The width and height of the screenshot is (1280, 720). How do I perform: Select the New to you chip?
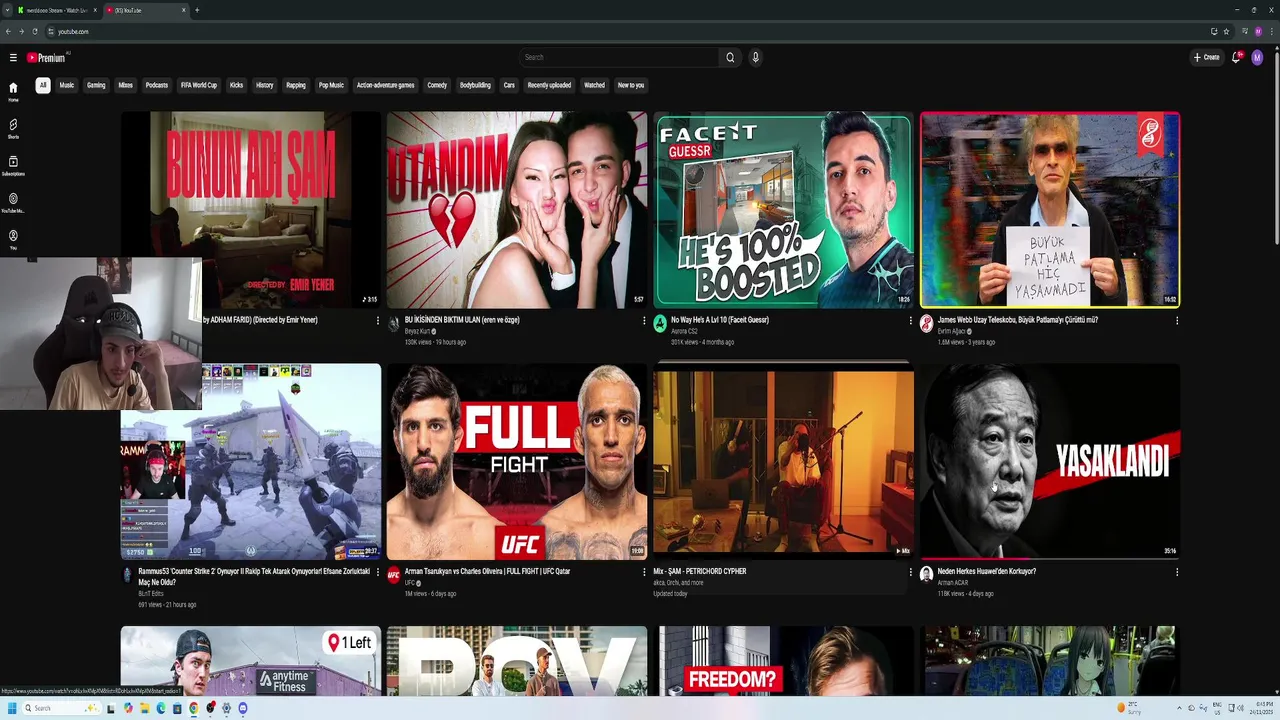click(631, 85)
